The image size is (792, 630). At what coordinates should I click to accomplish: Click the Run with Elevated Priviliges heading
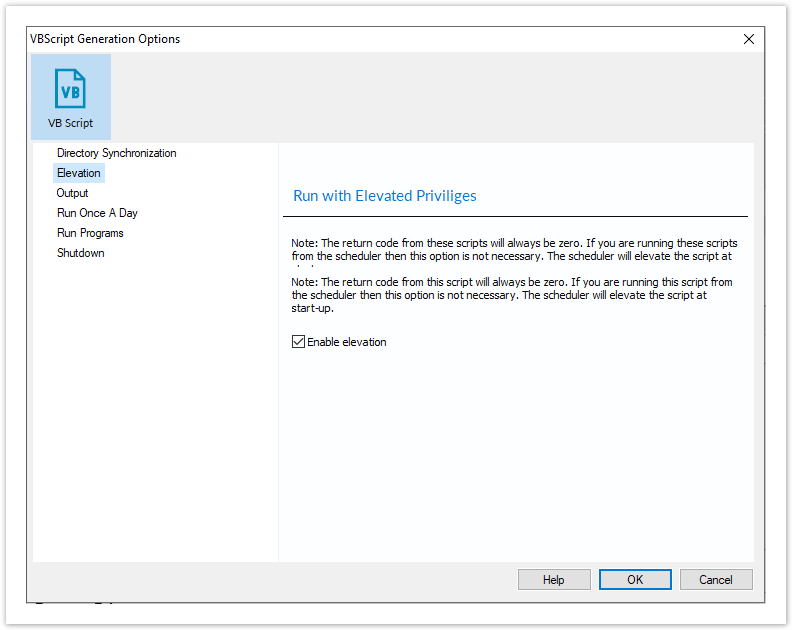tap(384, 196)
